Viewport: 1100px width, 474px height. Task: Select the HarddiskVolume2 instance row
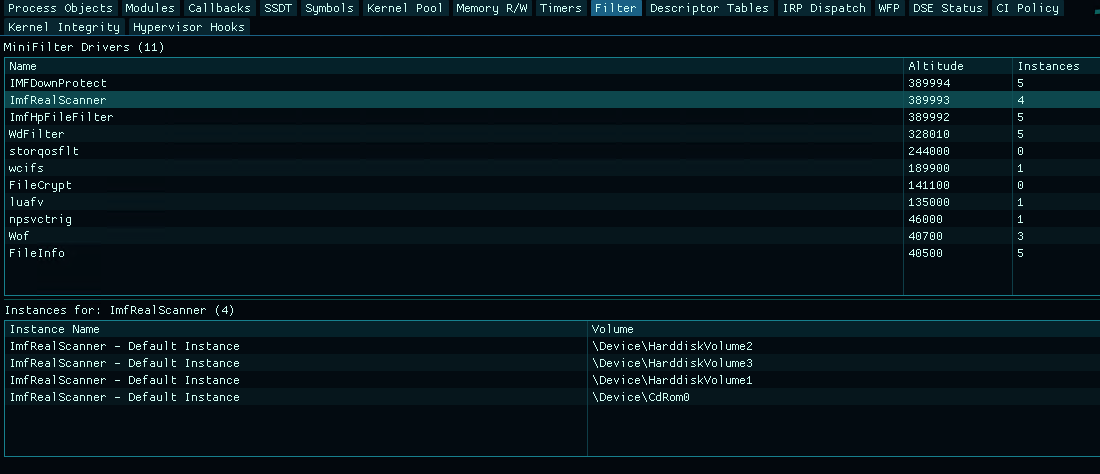pyautogui.click(x=553, y=346)
